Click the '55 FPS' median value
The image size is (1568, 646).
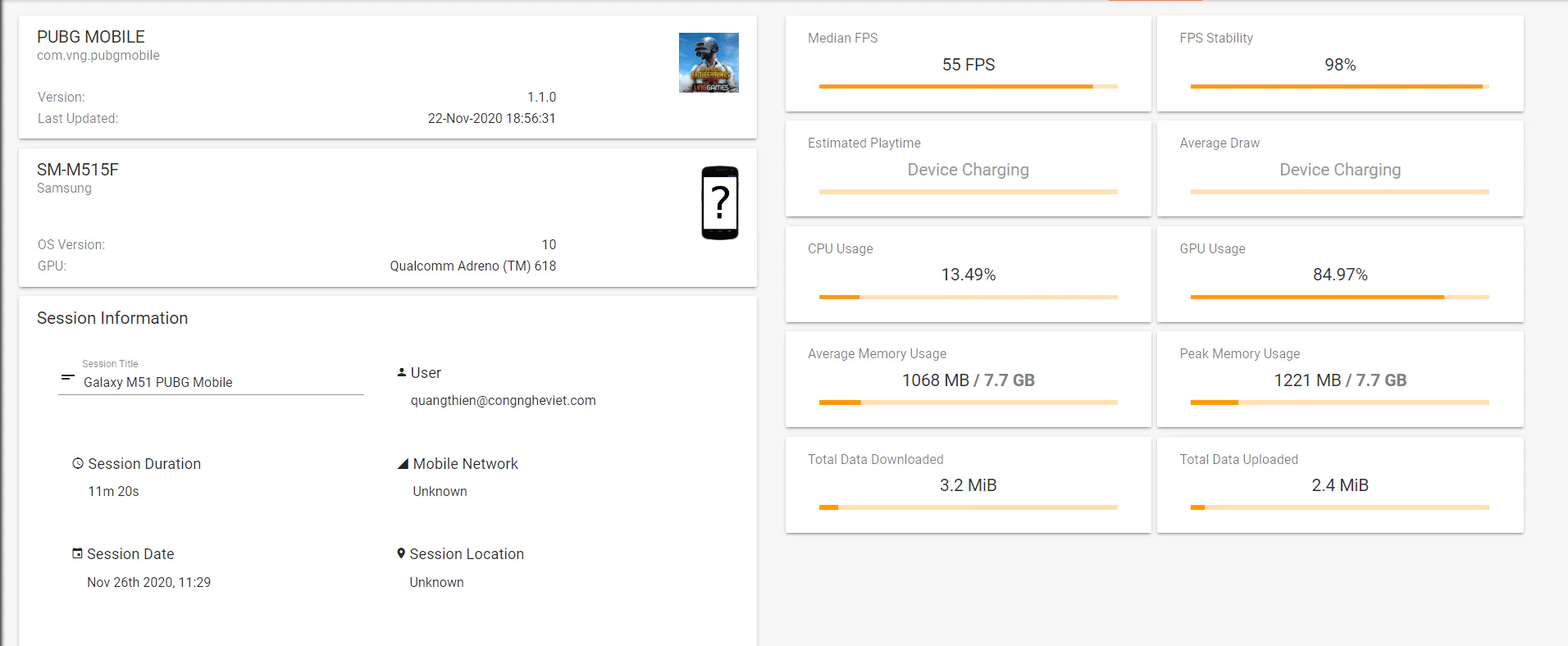tap(969, 65)
